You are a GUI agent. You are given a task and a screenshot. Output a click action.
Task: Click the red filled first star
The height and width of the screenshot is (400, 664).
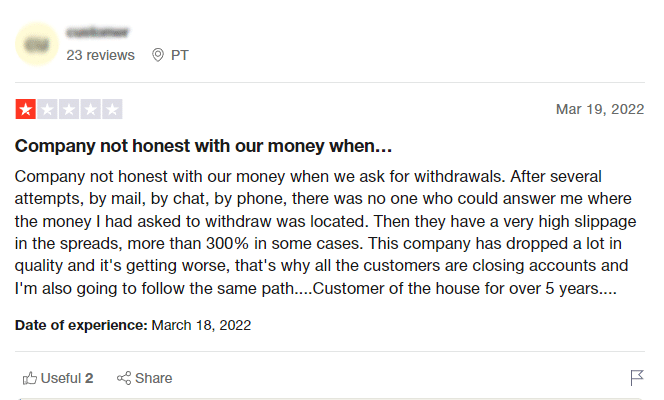(25, 109)
